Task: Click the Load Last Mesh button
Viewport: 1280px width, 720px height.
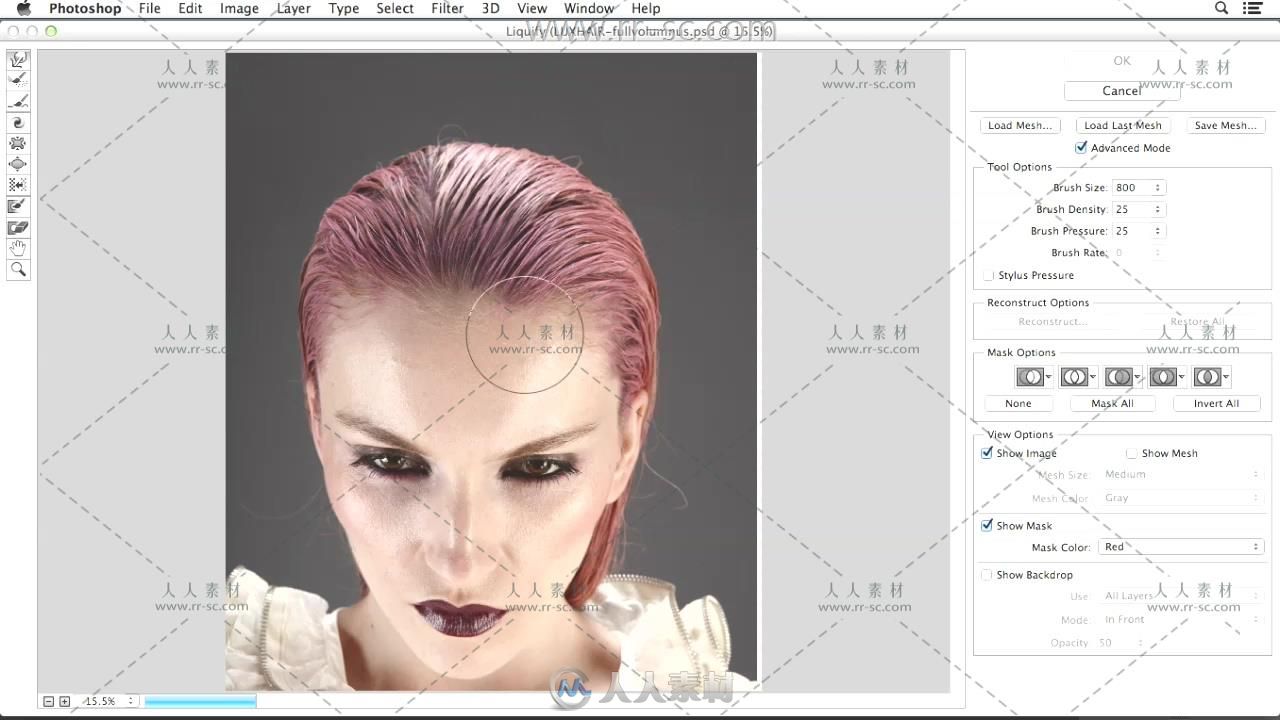Action: (x=1123, y=125)
